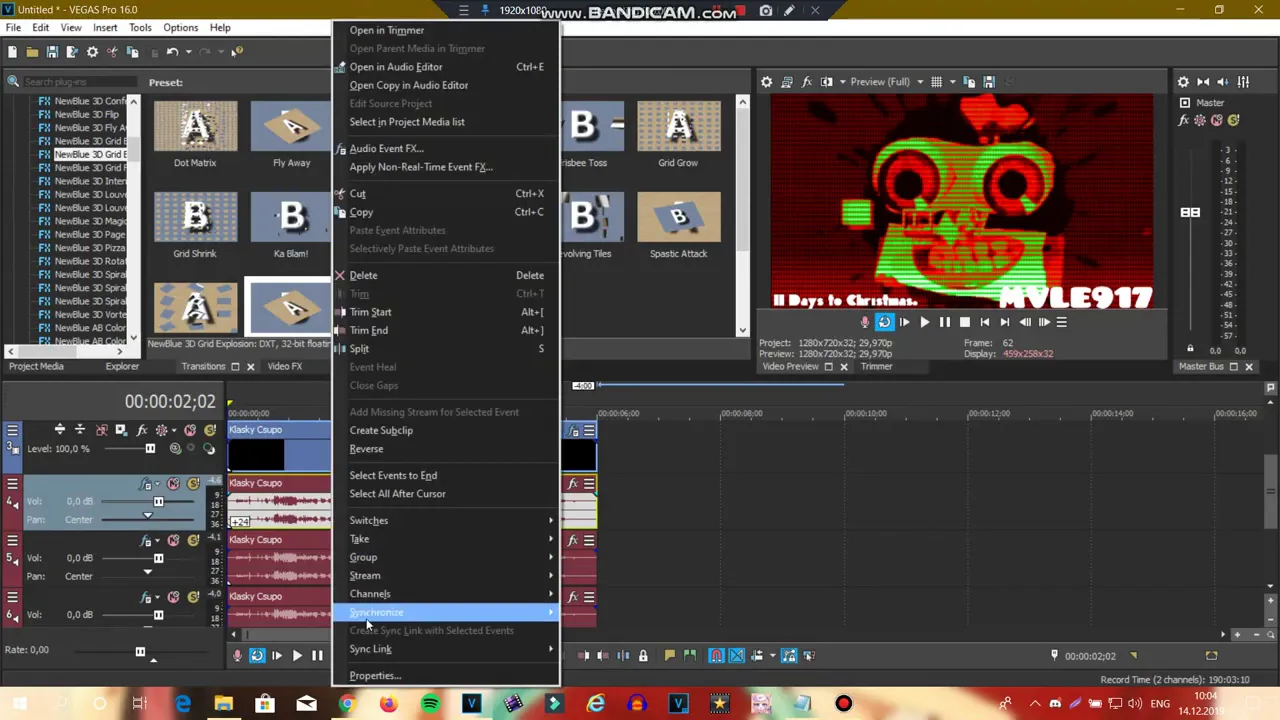
Task: Click Play button in Video Preview
Action: 924,322
